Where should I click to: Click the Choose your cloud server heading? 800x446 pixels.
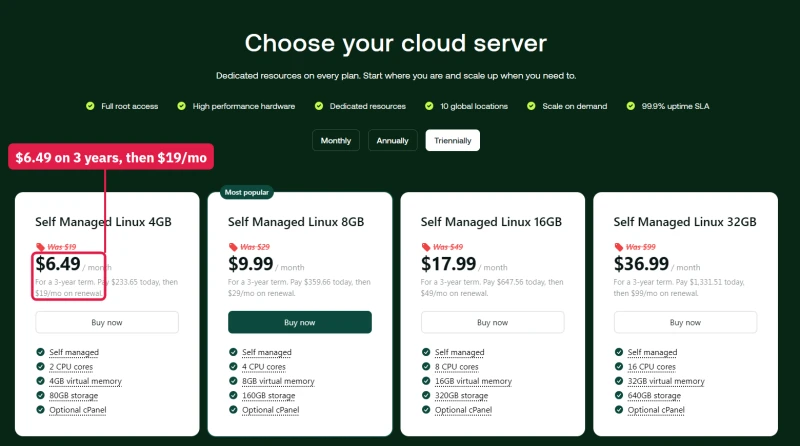[396, 43]
